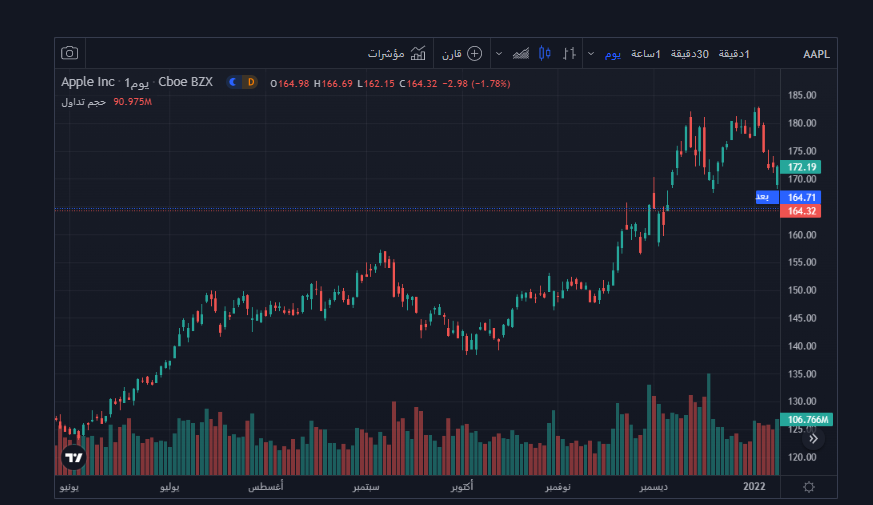Screen dimensions: 873x505
Task: Click the 172.19 green price label
Action: point(801,167)
